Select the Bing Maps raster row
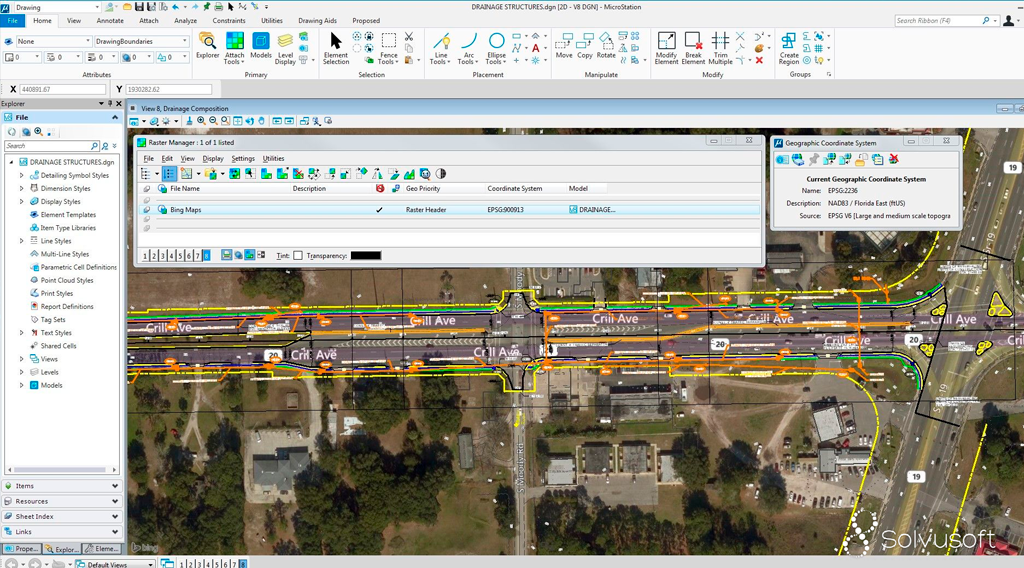1024x568 pixels. point(451,210)
